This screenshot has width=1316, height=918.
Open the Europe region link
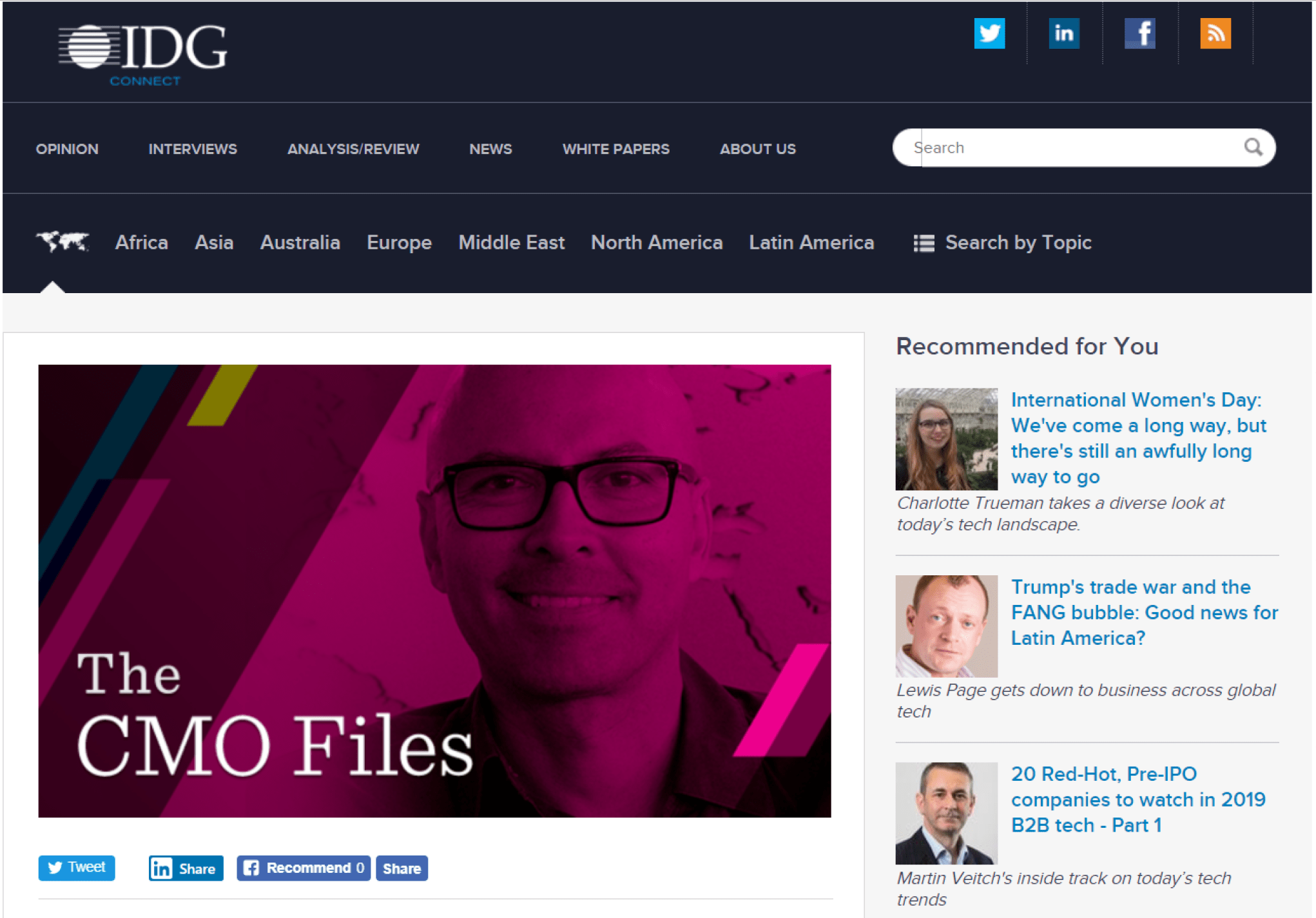pos(399,243)
